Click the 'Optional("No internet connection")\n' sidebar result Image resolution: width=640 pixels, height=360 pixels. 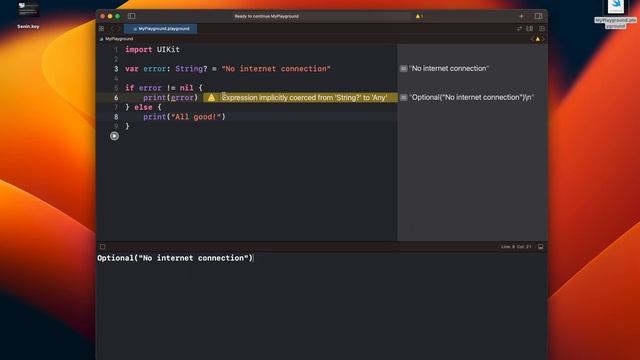click(x=471, y=98)
